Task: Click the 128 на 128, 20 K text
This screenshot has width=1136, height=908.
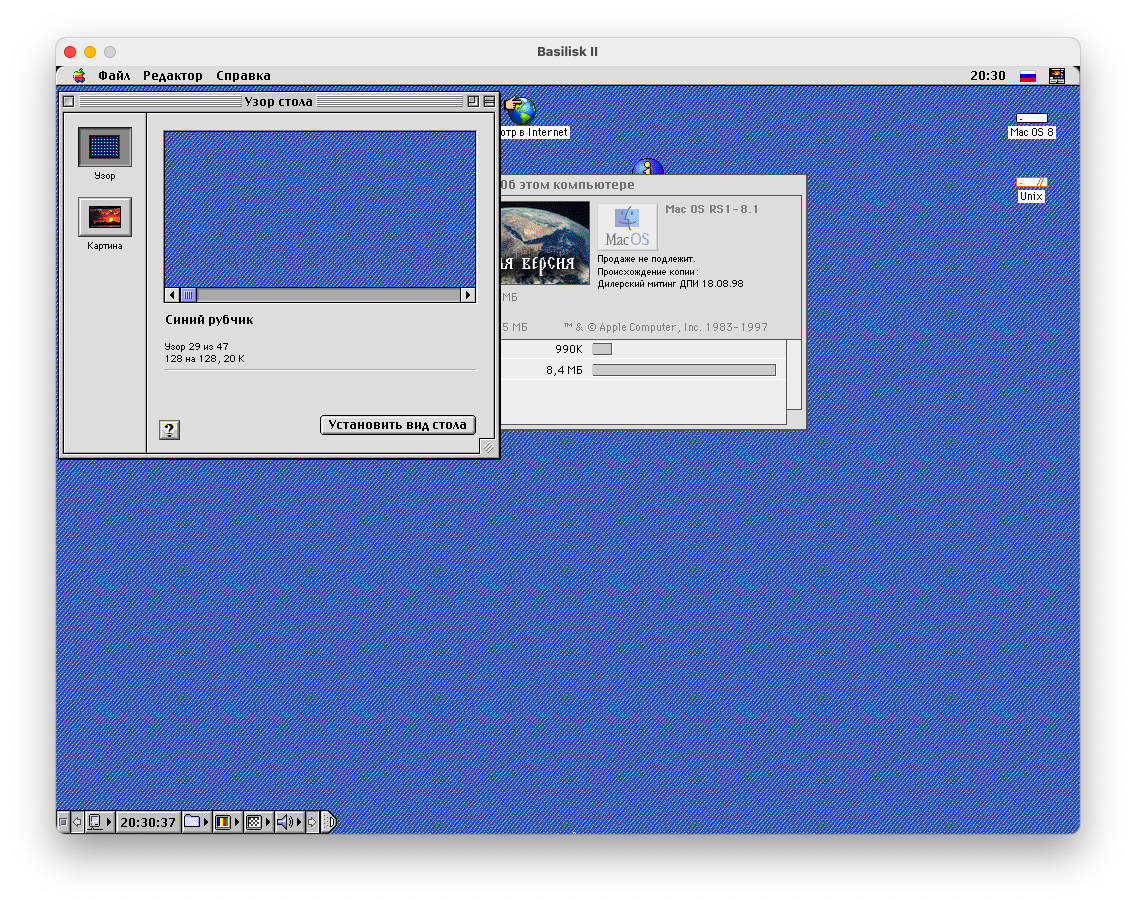Action: [204, 359]
